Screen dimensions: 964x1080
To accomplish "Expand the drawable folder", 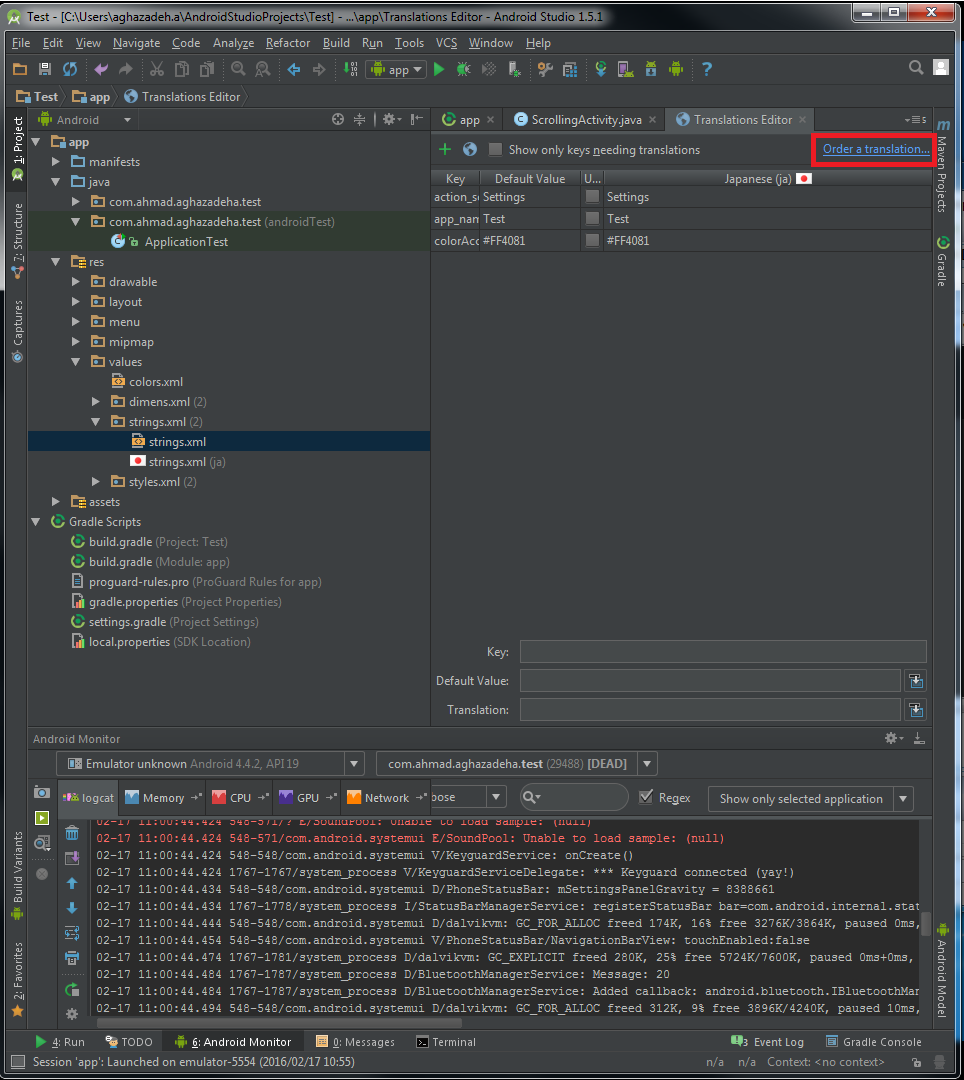I will [x=76, y=282].
